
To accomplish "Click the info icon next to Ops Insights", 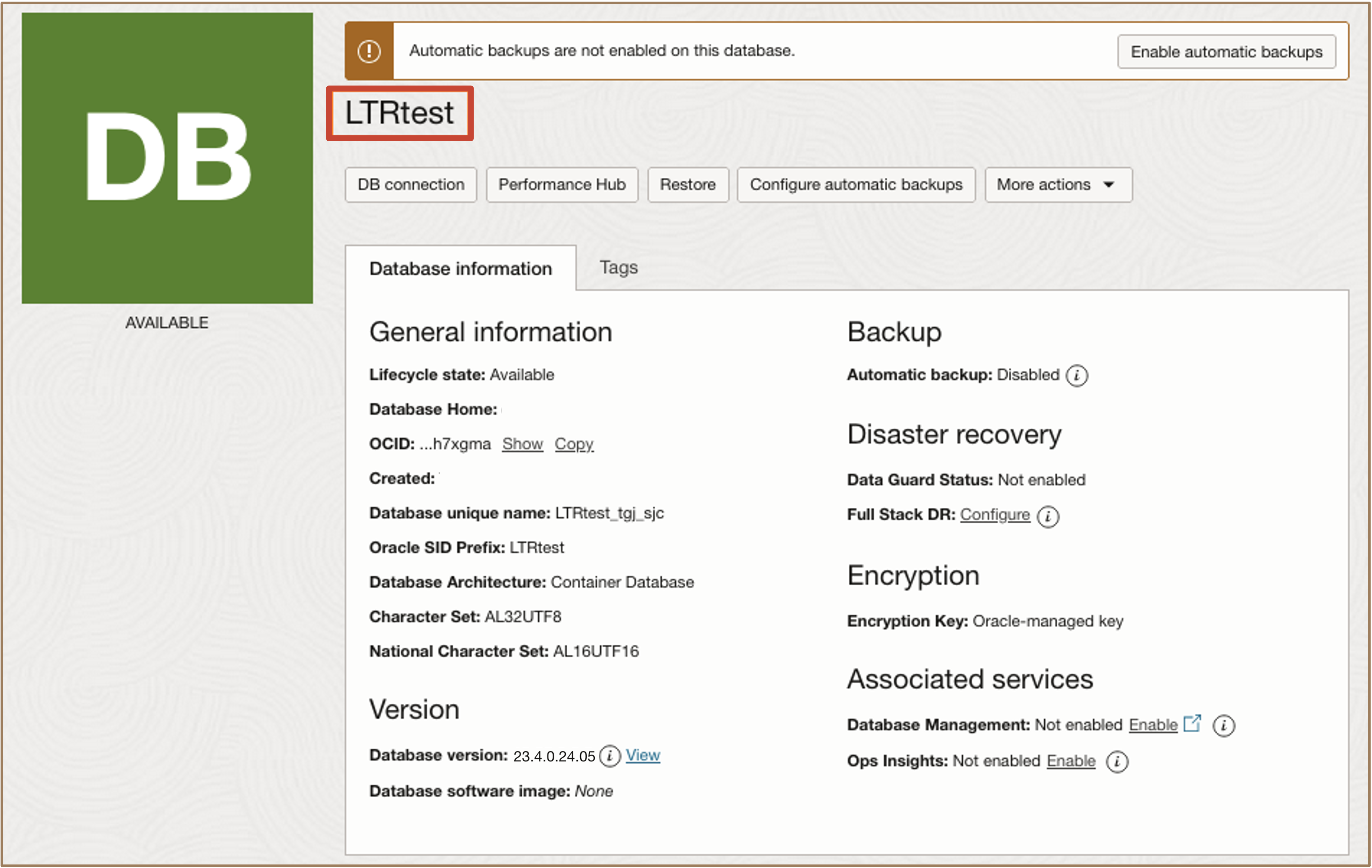I will click(x=1117, y=761).
